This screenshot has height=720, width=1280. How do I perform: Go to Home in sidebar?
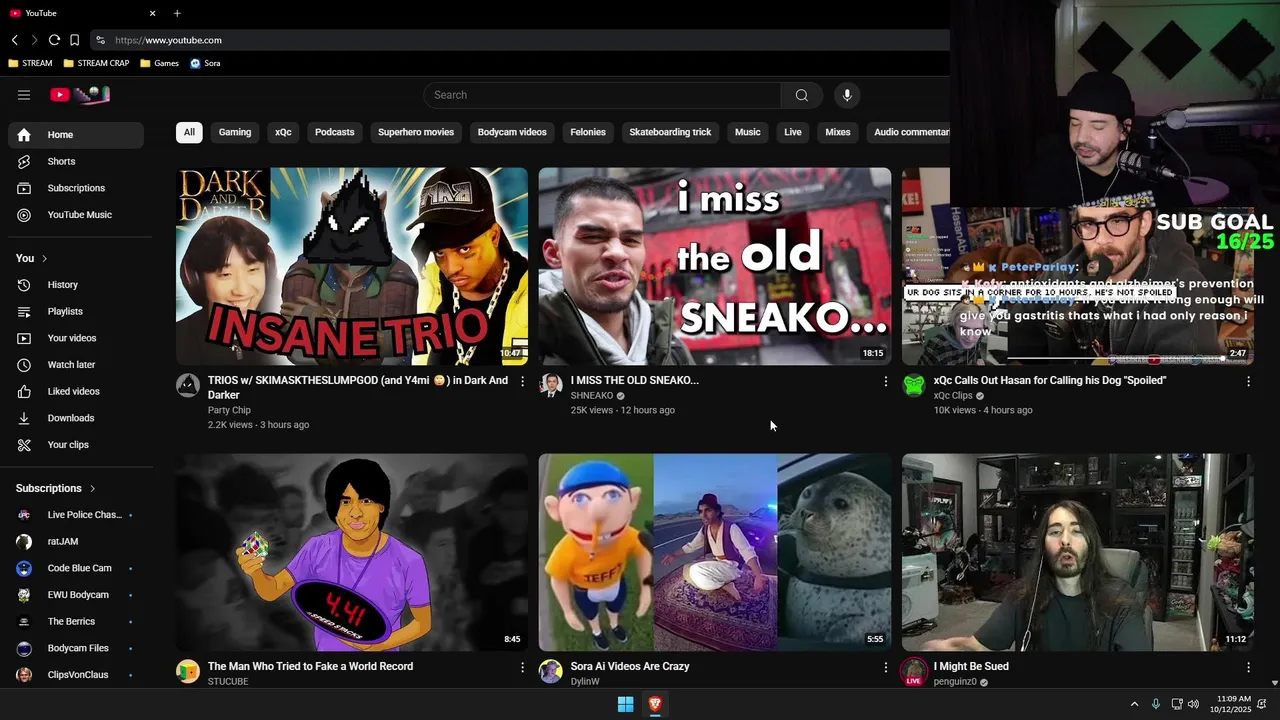point(76,135)
